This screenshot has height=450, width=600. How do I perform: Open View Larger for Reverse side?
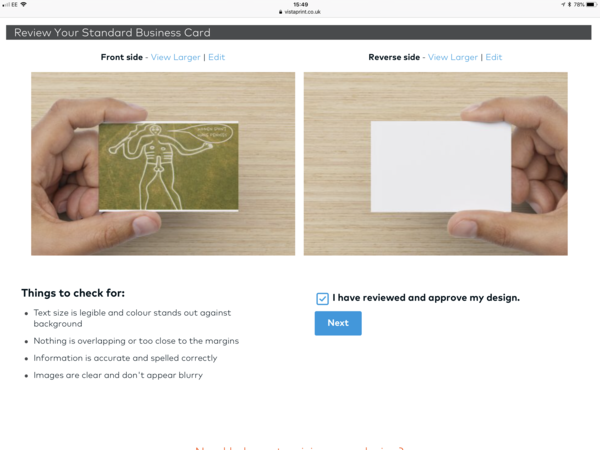pos(453,57)
